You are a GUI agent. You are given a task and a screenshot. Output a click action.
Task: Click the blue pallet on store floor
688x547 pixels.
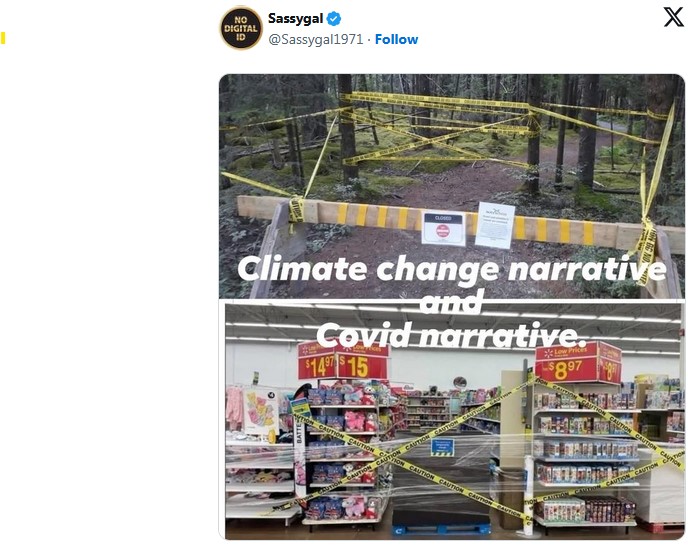[x=441, y=527]
